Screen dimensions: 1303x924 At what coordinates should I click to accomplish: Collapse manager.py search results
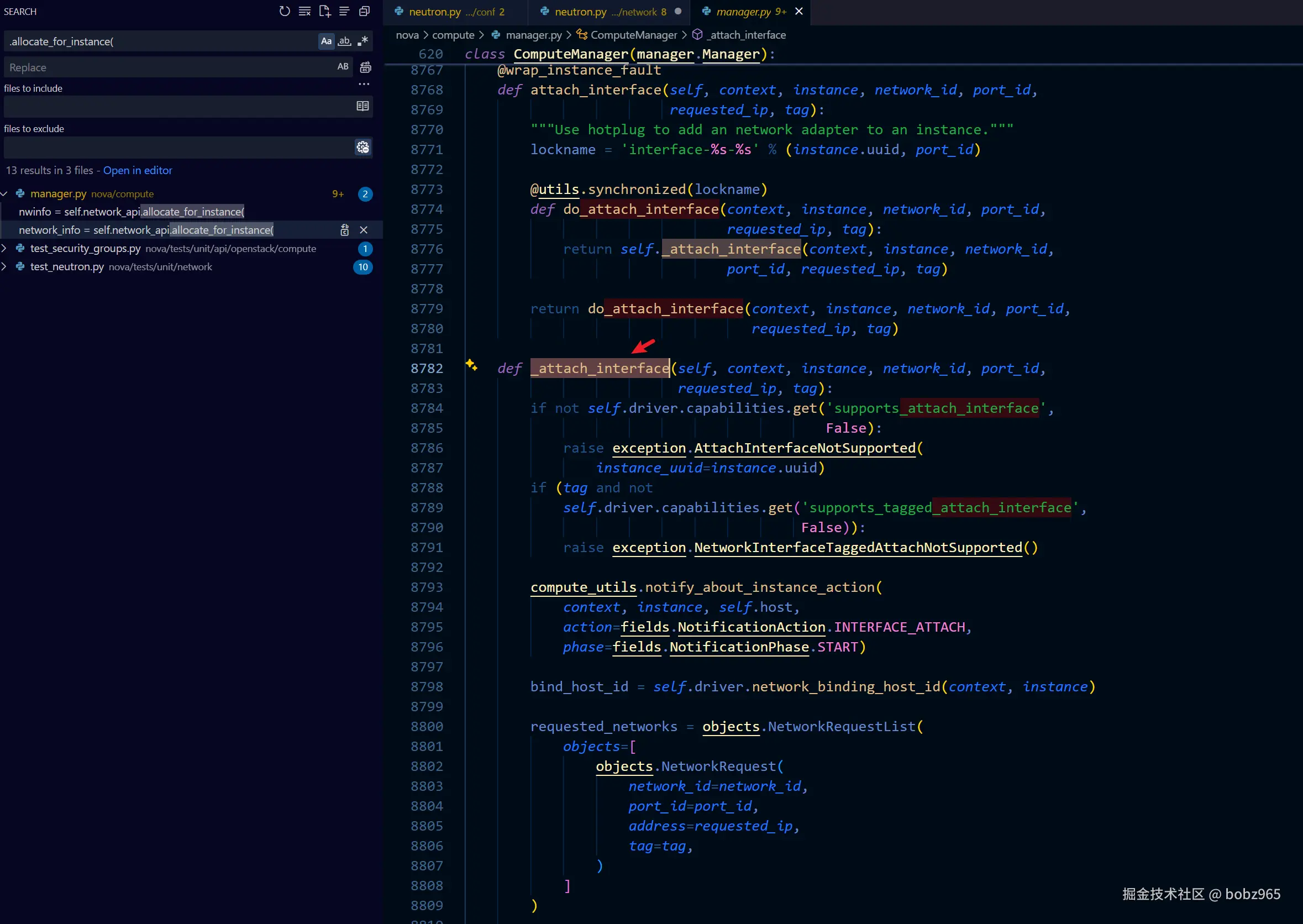pos(4,194)
